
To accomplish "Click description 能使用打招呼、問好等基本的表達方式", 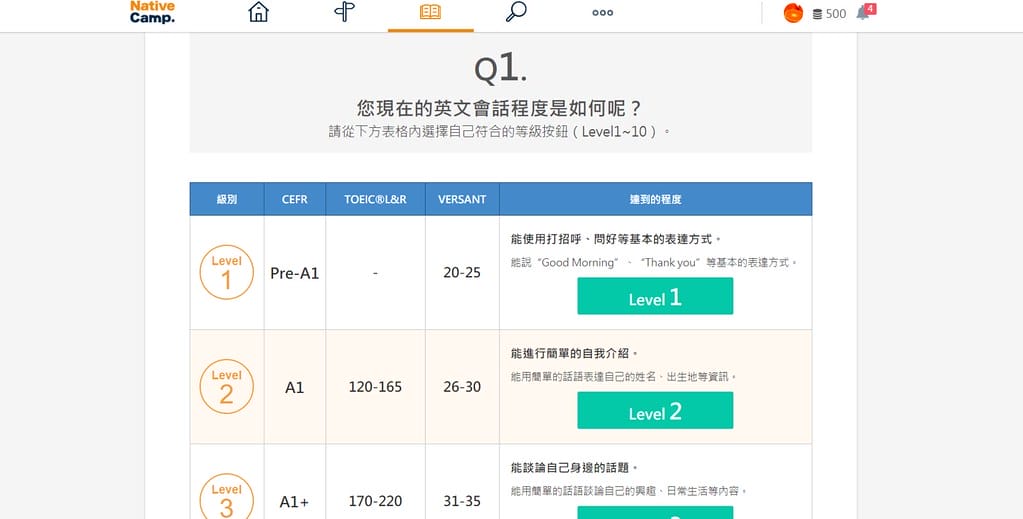I will tap(617, 239).
